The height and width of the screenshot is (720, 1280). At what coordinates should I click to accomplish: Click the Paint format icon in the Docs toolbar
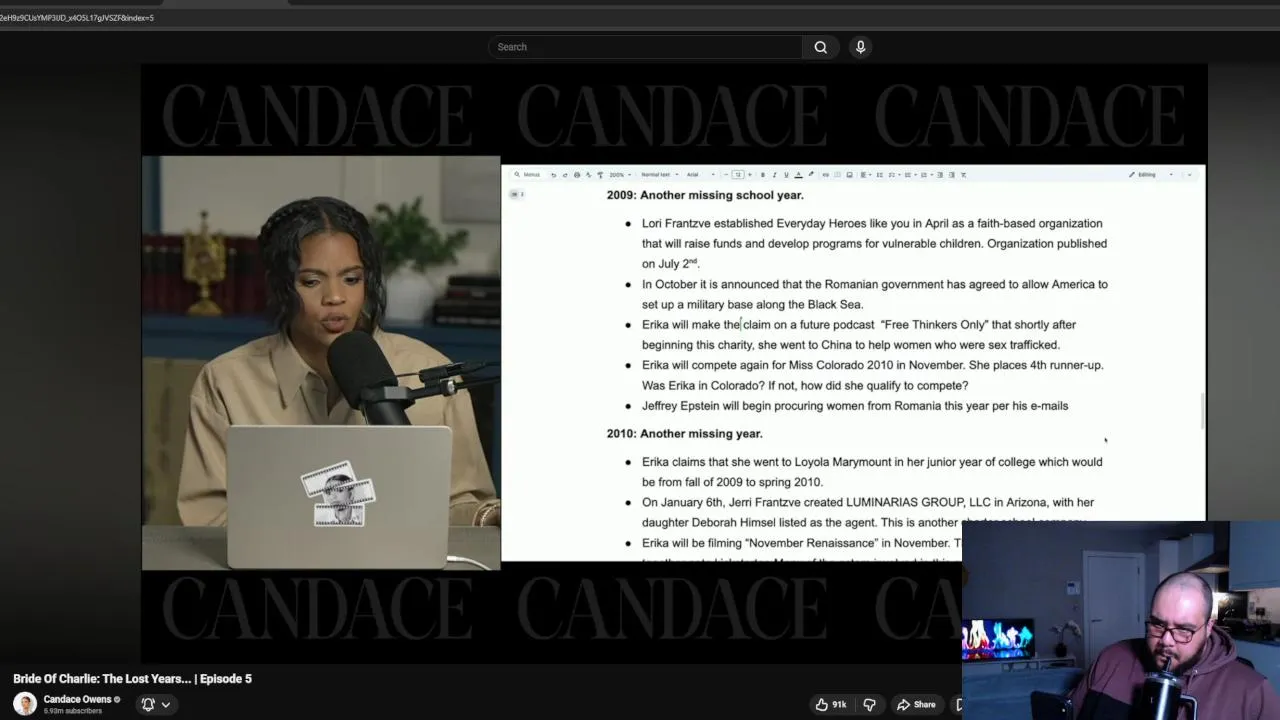point(600,174)
